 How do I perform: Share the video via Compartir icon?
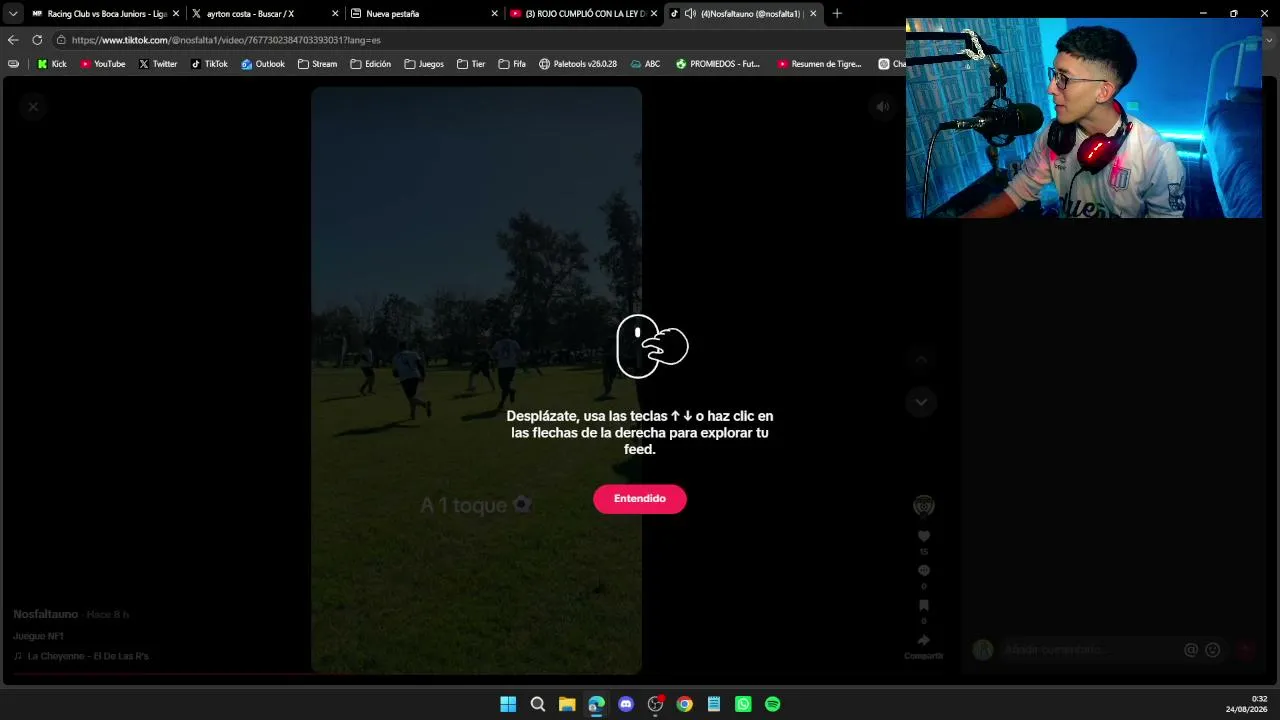pos(924,640)
